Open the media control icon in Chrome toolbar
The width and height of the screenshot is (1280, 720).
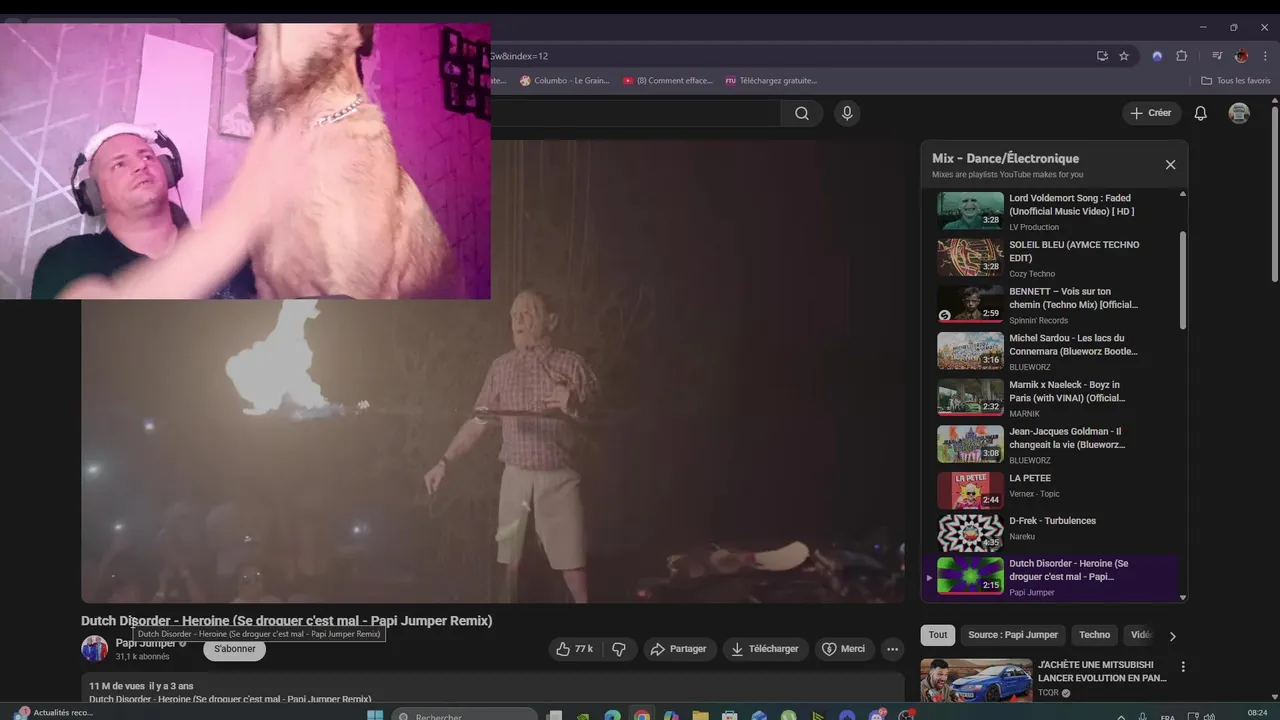1217,56
